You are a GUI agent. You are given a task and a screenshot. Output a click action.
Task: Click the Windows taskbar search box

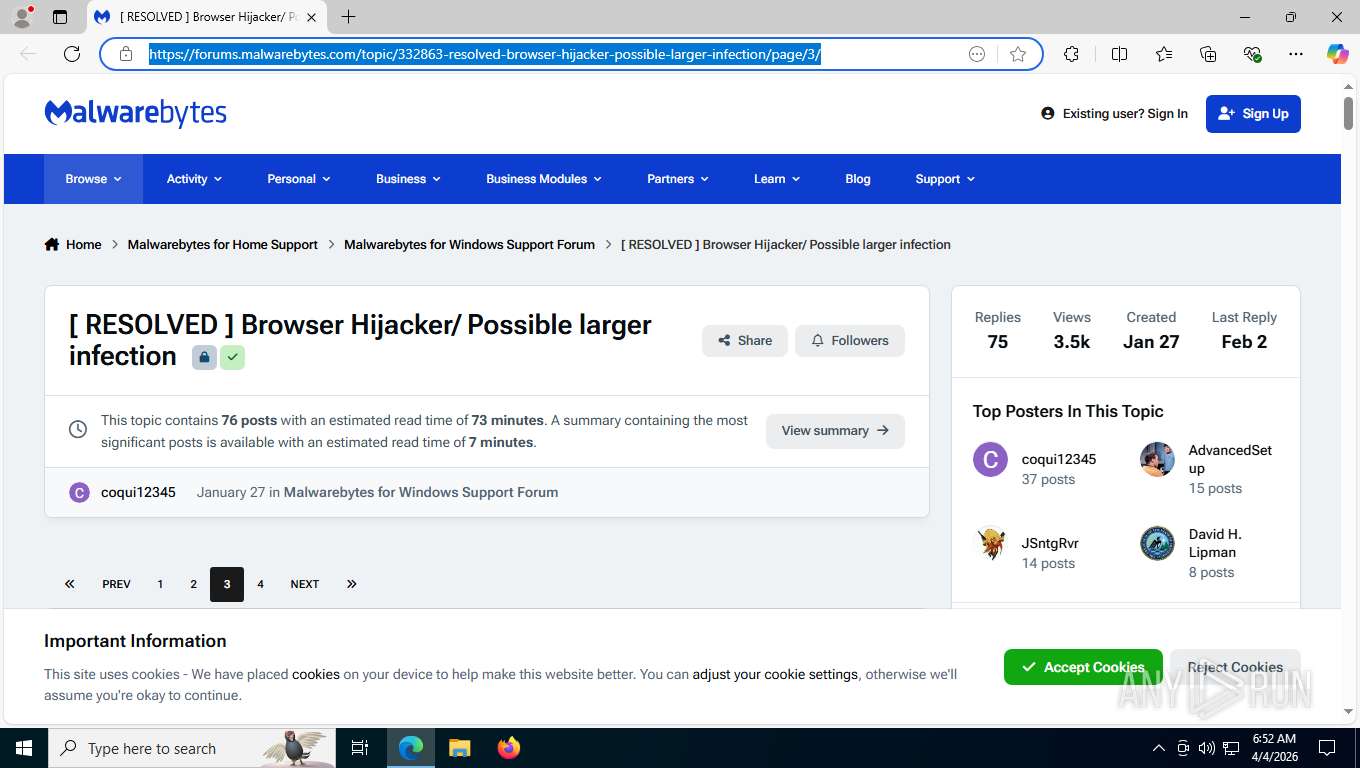click(190, 748)
